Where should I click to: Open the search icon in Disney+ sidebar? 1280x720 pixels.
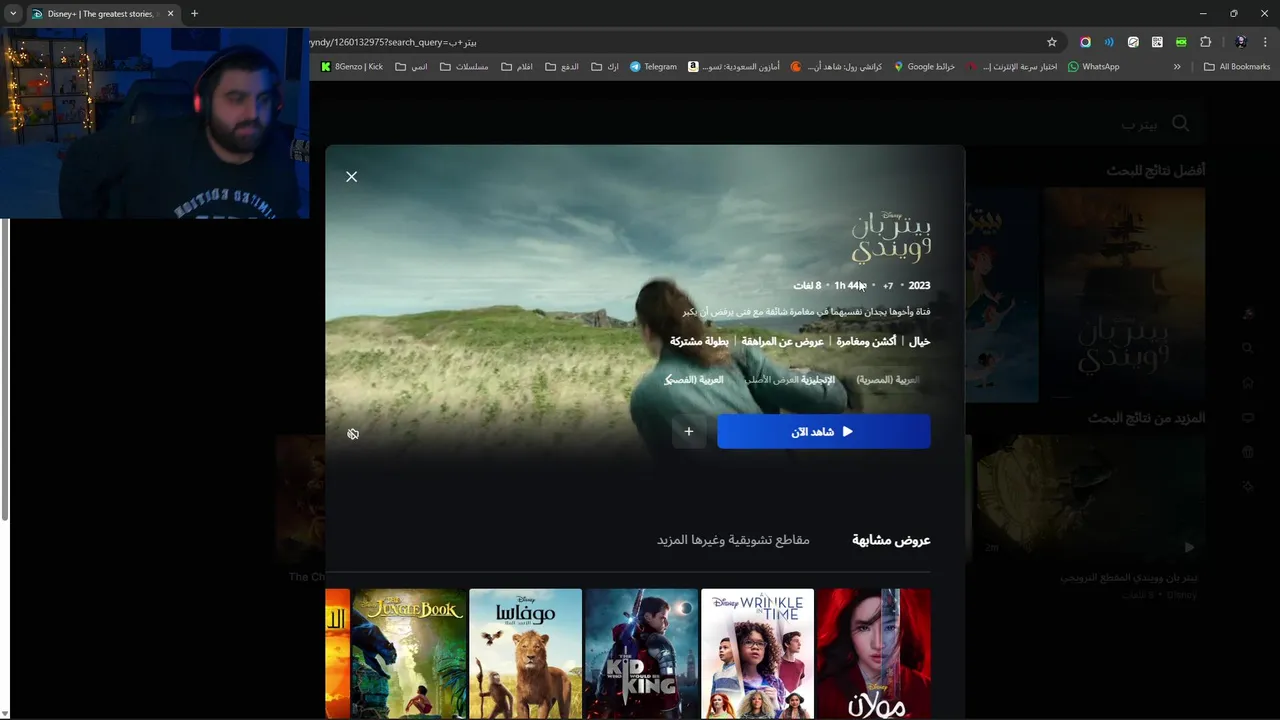point(1248,348)
